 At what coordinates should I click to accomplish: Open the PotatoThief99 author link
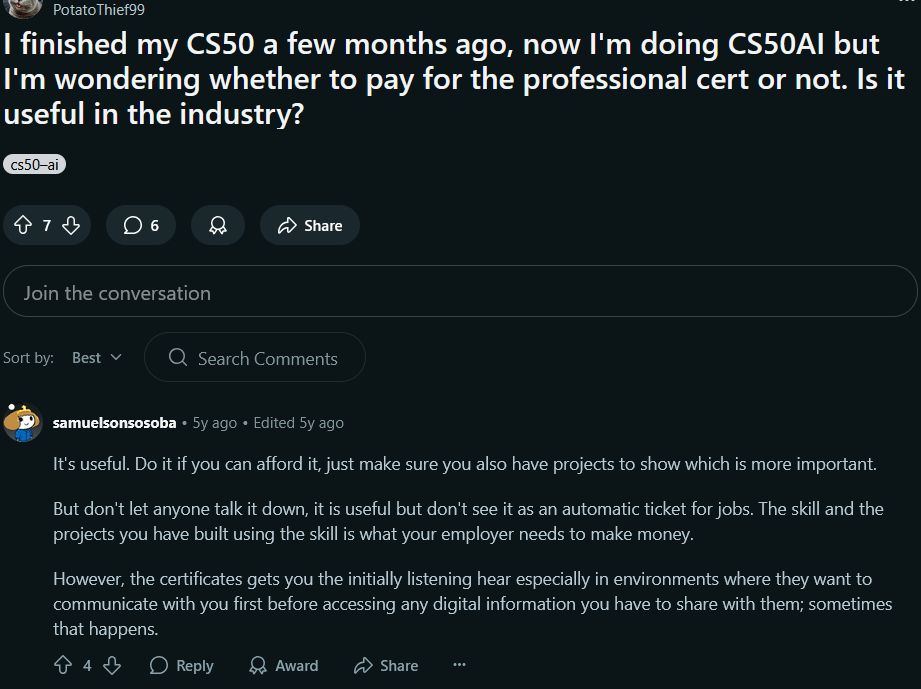point(99,9)
